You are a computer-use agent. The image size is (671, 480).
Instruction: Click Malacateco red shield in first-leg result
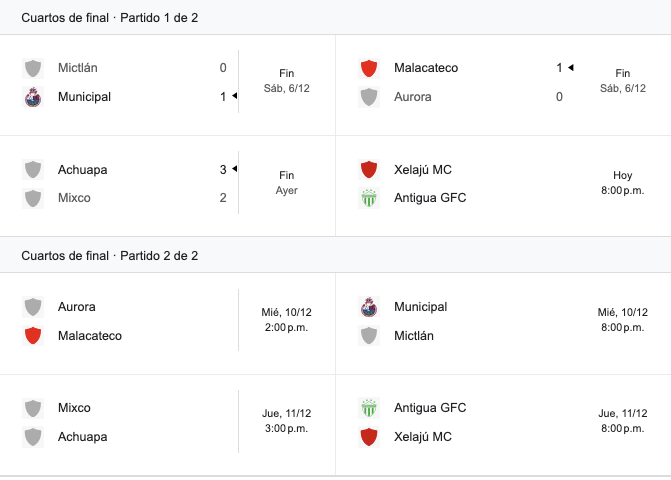click(x=369, y=68)
